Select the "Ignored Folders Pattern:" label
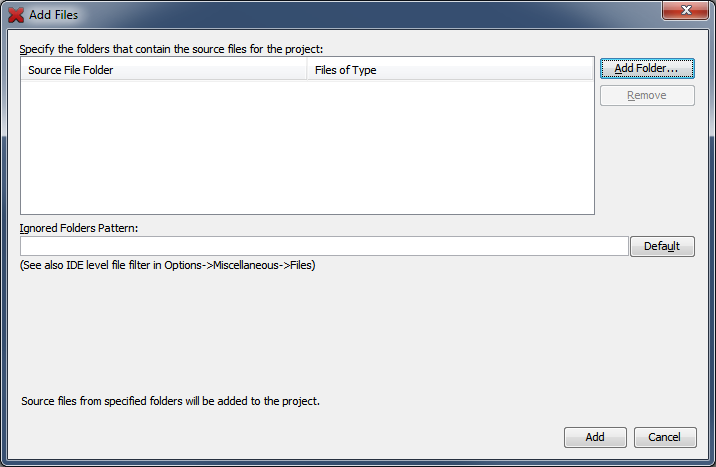This screenshot has height=467, width=716. [79, 227]
